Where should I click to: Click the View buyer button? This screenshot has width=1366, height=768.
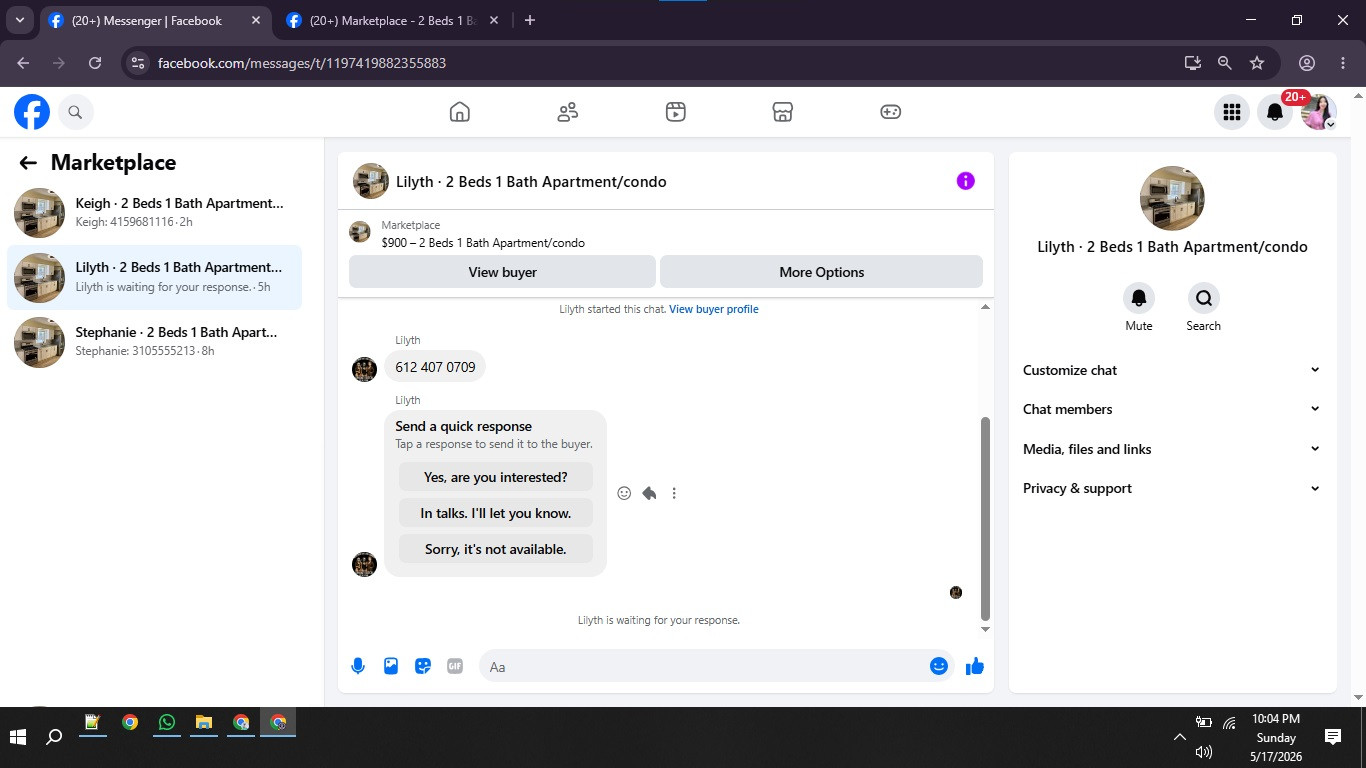coord(502,272)
